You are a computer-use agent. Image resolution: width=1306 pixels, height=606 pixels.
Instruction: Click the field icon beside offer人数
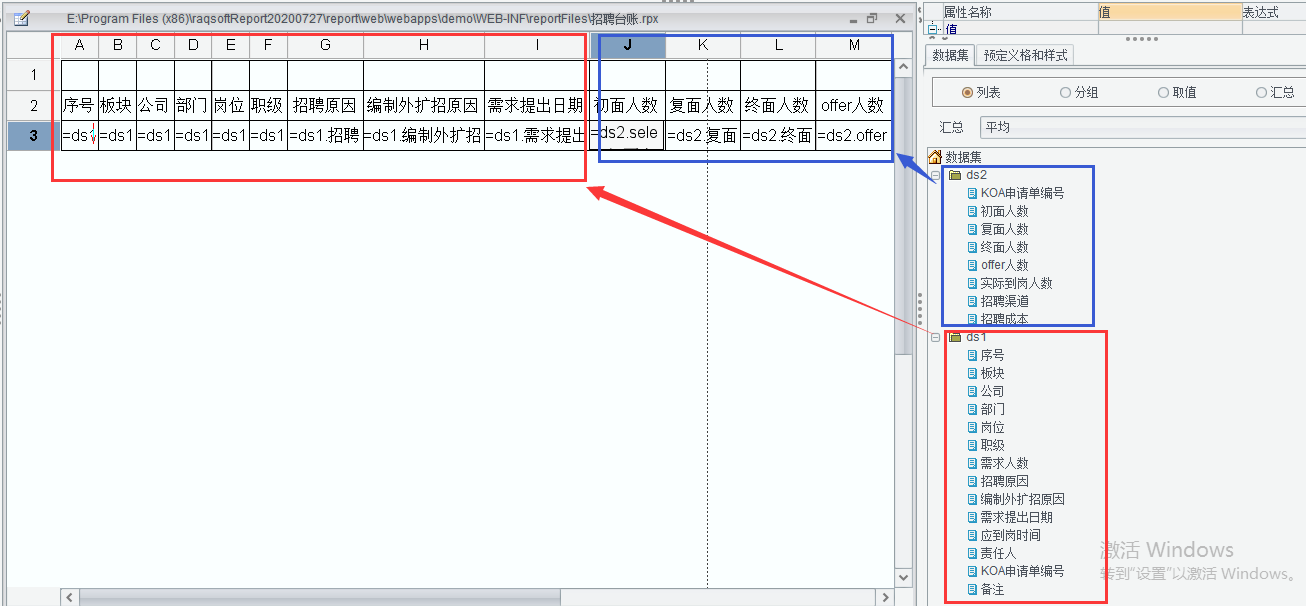click(972, 265)
